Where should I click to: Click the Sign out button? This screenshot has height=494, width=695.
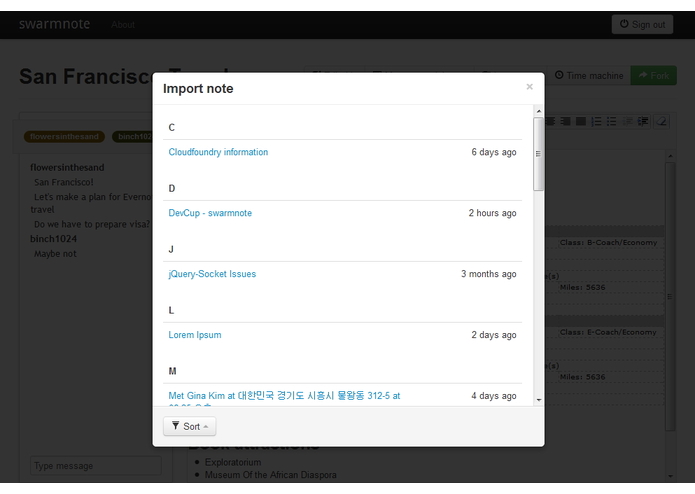(642, 24)
